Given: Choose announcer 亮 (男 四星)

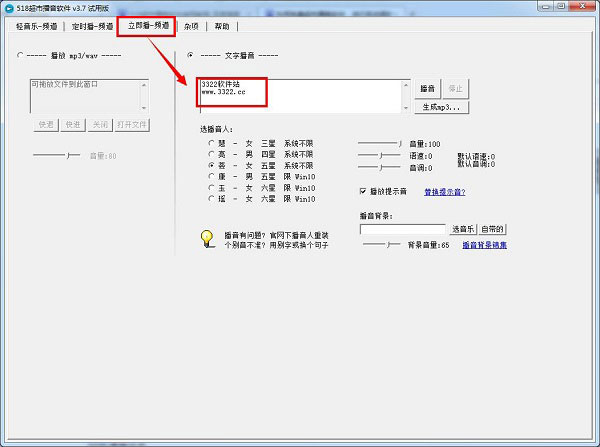Looking at the screenshot, I should click(x=209, y=154).
